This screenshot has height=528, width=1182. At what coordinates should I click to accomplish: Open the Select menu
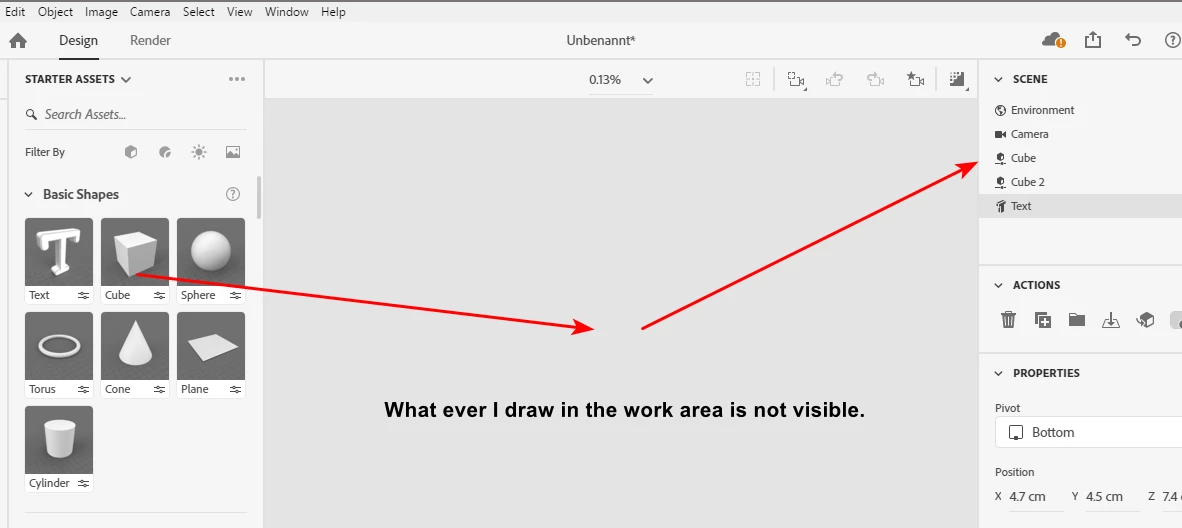point(198,12)
